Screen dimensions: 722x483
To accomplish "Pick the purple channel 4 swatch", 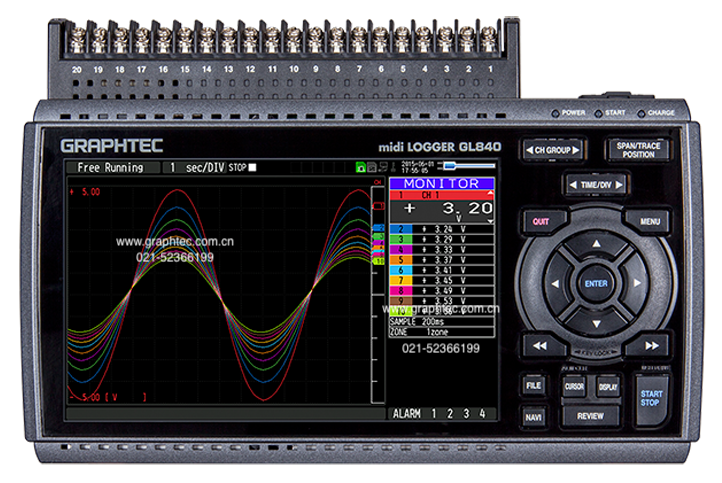I will point(401,250).
